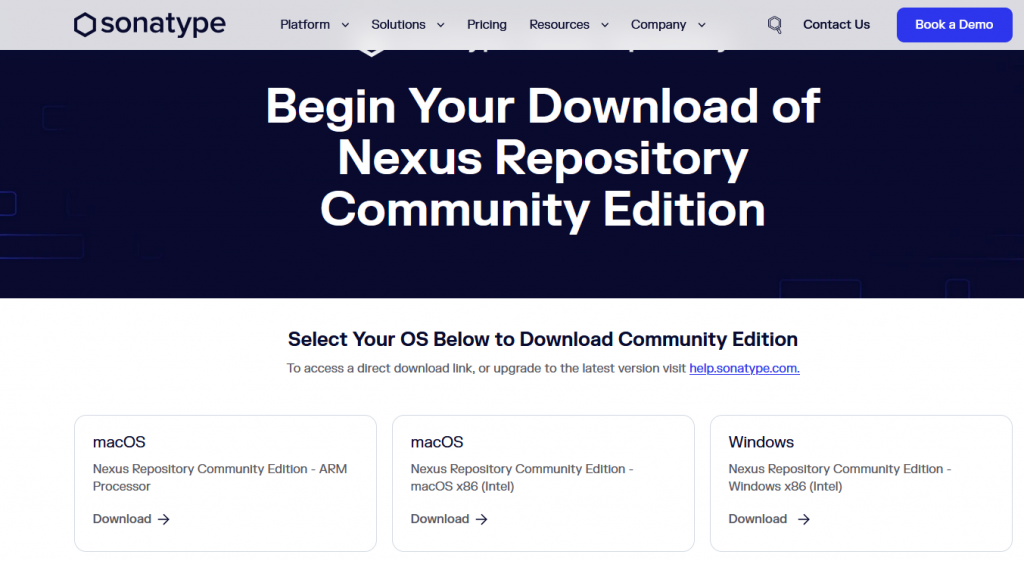
Task: Click the Sonatype hexagon logo icon
Action: pos(85,25)
